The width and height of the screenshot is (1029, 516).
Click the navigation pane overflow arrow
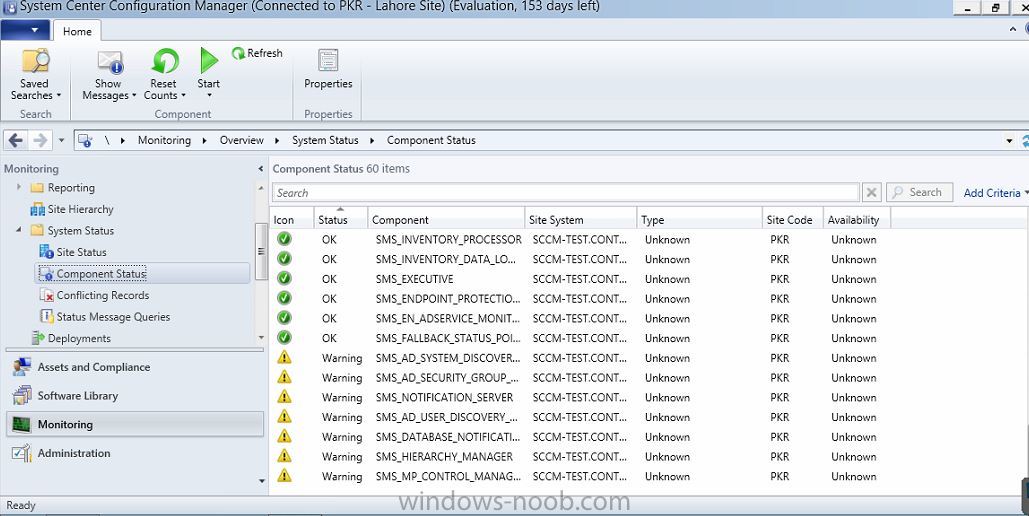[x=262, y=481]
